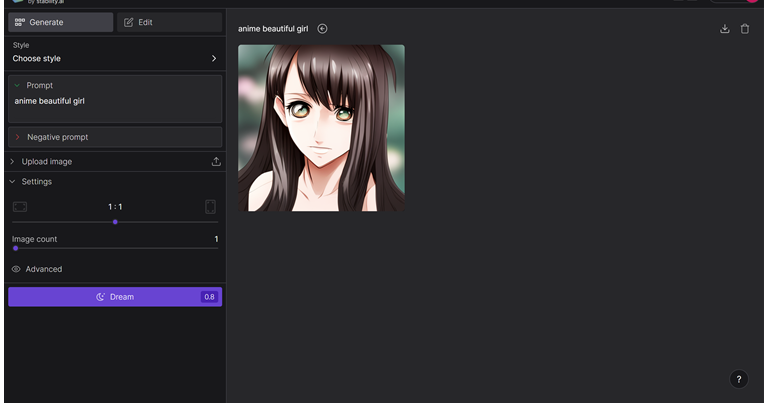Collapse the Prompt section chevron
Viewport: 768px width, 403px height.
[17, 86]
